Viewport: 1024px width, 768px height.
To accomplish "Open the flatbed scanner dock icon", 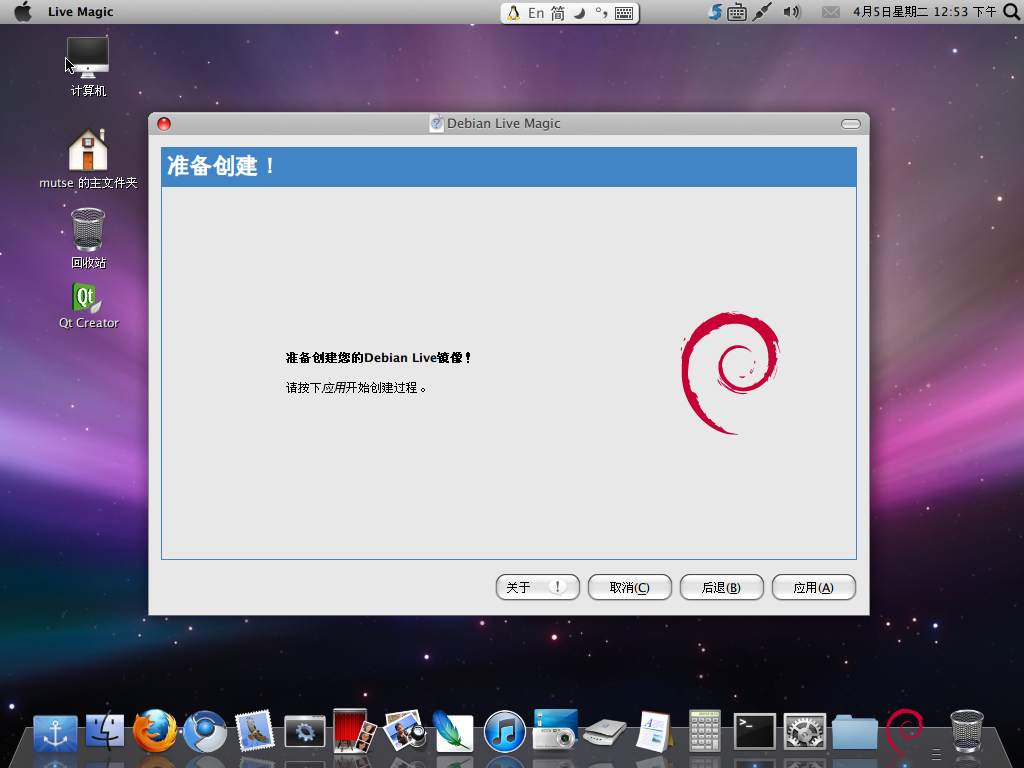I will pyautogui.click(x=605, y=733).
